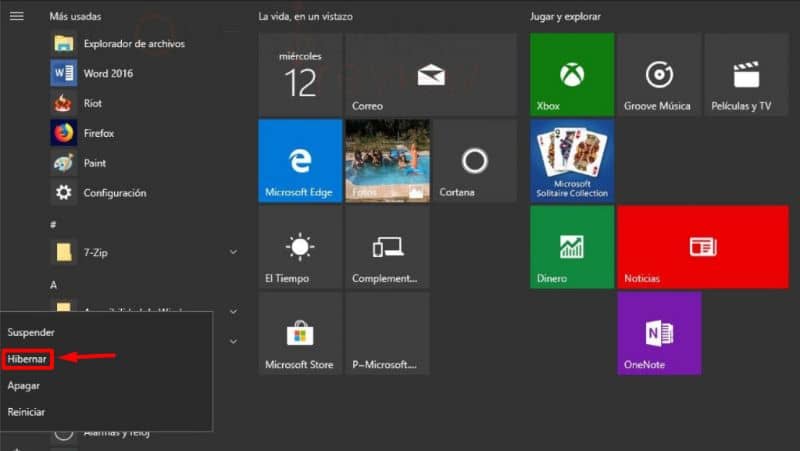Launch the OneNote tile
The width and height of the screenshot is (800, 451).
pos(659,333)
